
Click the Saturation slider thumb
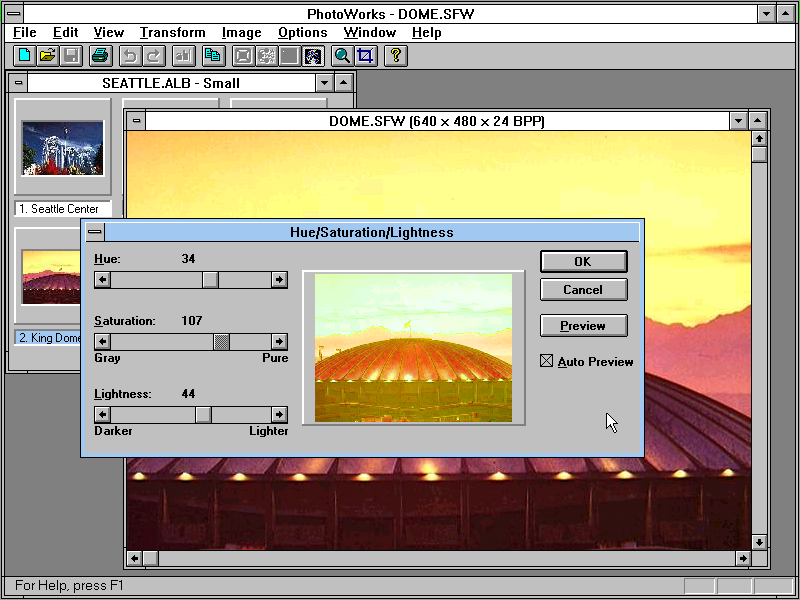pyautogui.click(x=221, y=341)
